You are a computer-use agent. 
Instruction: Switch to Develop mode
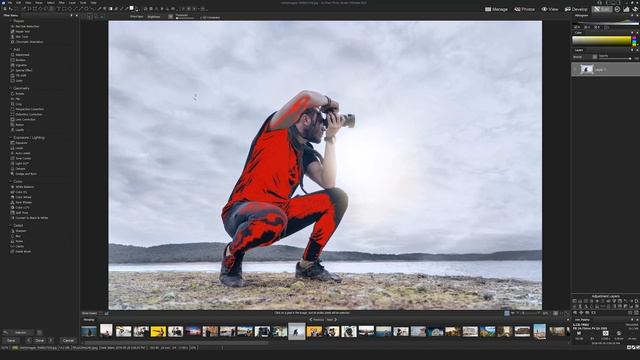click(576, 9)
